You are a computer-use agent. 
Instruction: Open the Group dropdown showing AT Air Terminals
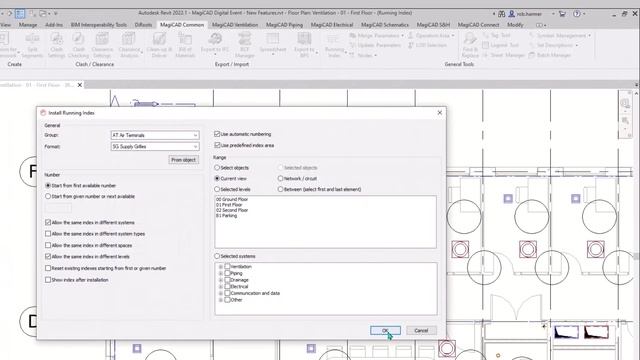tap(155, 135)
